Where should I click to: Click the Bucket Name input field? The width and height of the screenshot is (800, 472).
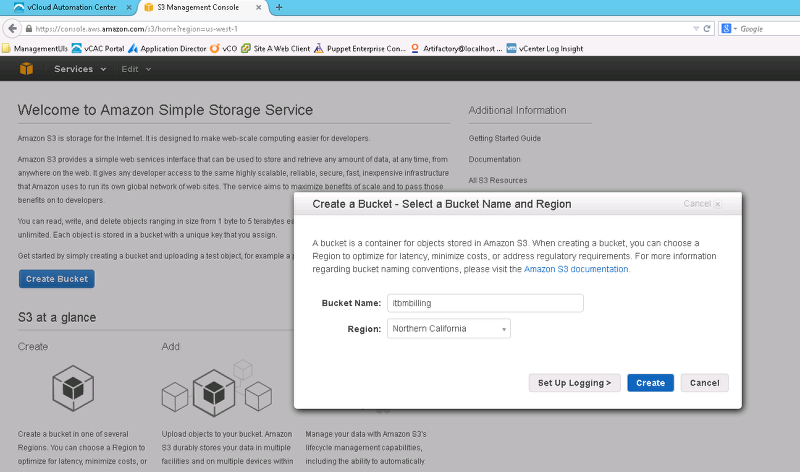pos(485,303)
